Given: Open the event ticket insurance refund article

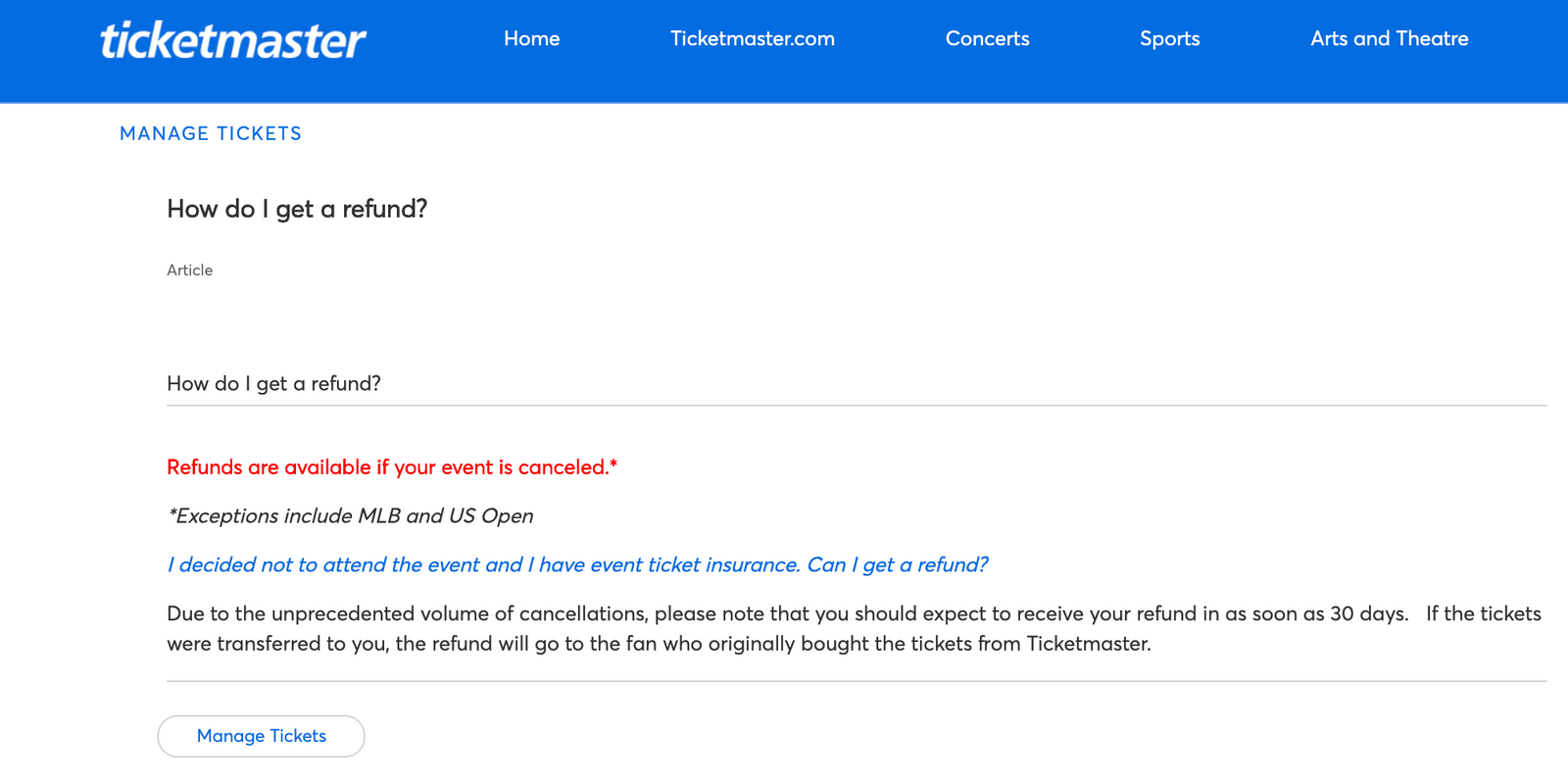Looking at the screenshot, I should coord(576,564).
